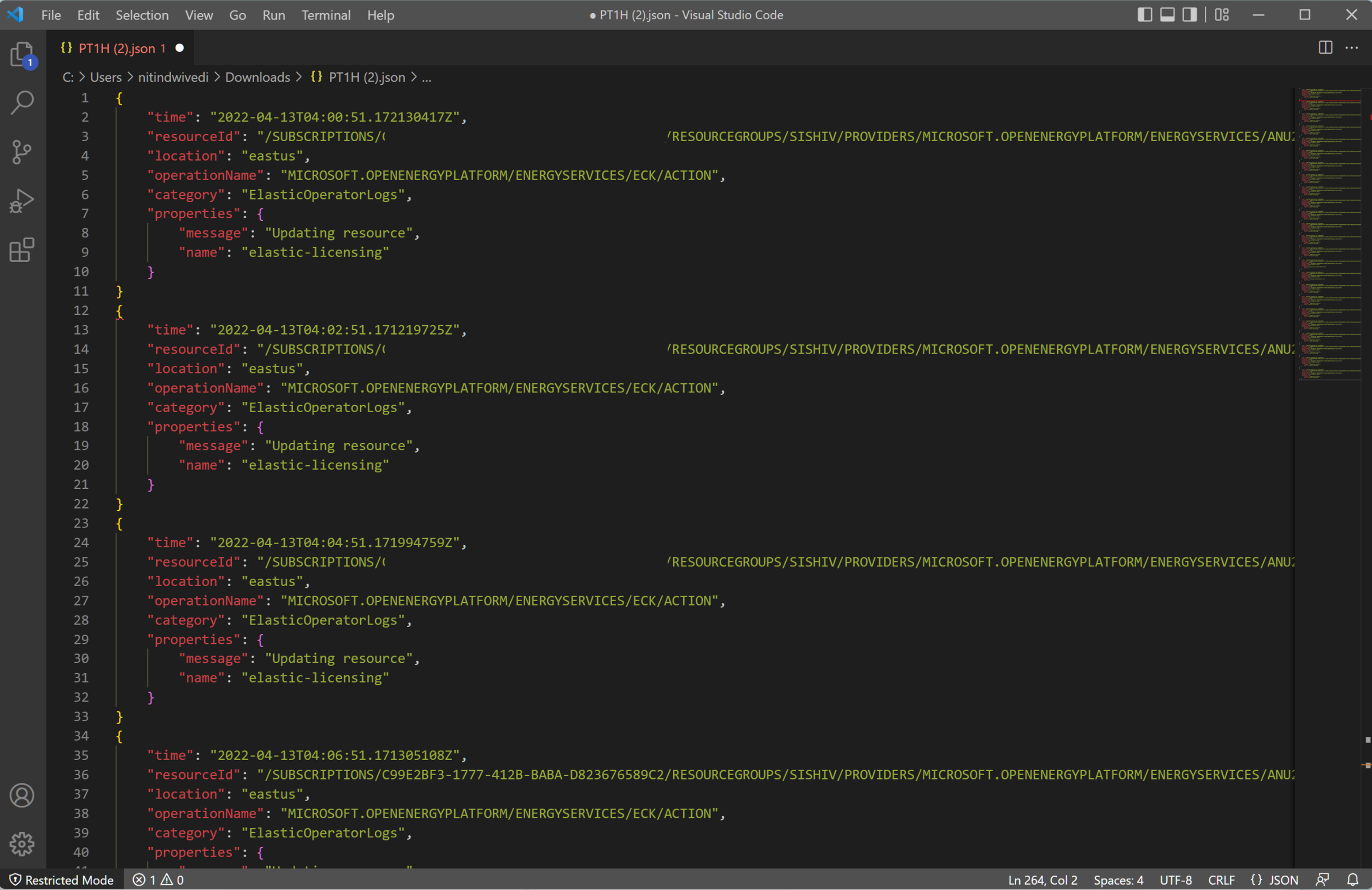Open the Manage settings gear
The height and width of the screenshot is (890, 1372).
(x=22, y=843)
